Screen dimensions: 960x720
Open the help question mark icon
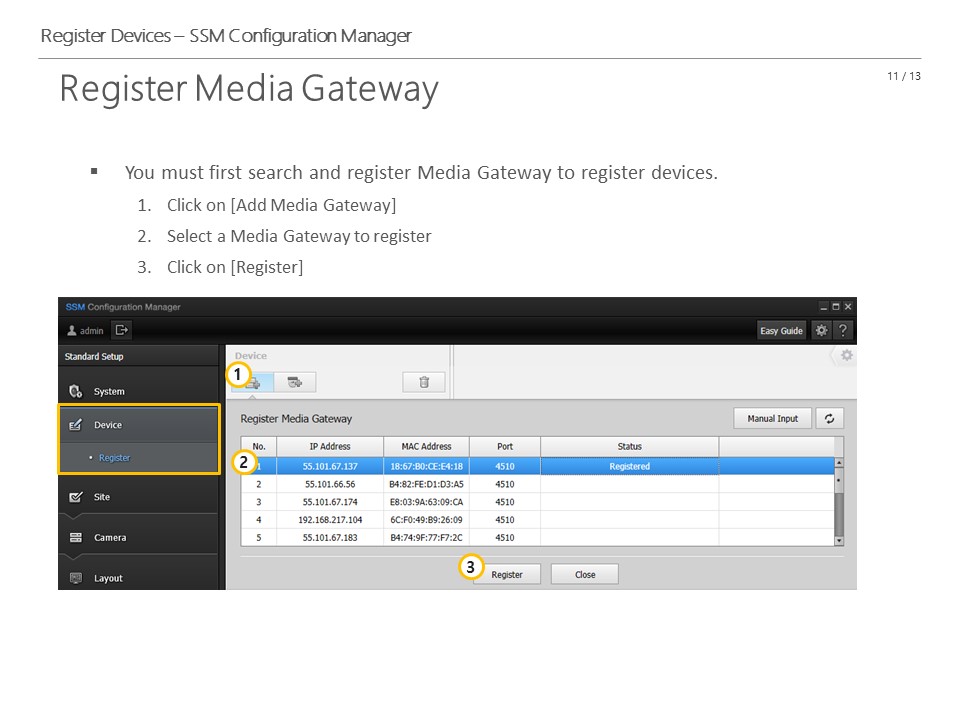pos(843,331)
